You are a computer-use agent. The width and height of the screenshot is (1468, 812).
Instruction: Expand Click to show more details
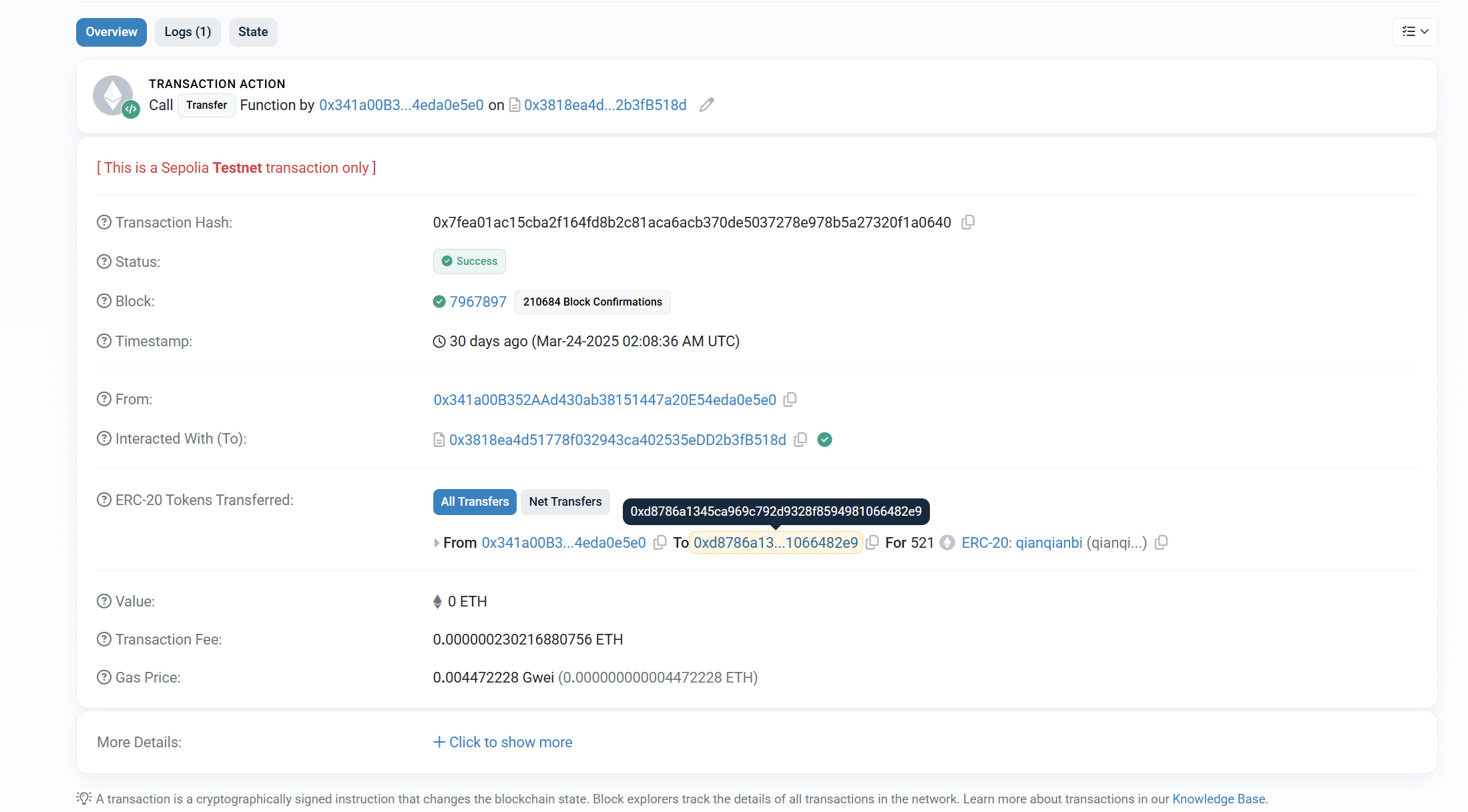pos(503,742)
